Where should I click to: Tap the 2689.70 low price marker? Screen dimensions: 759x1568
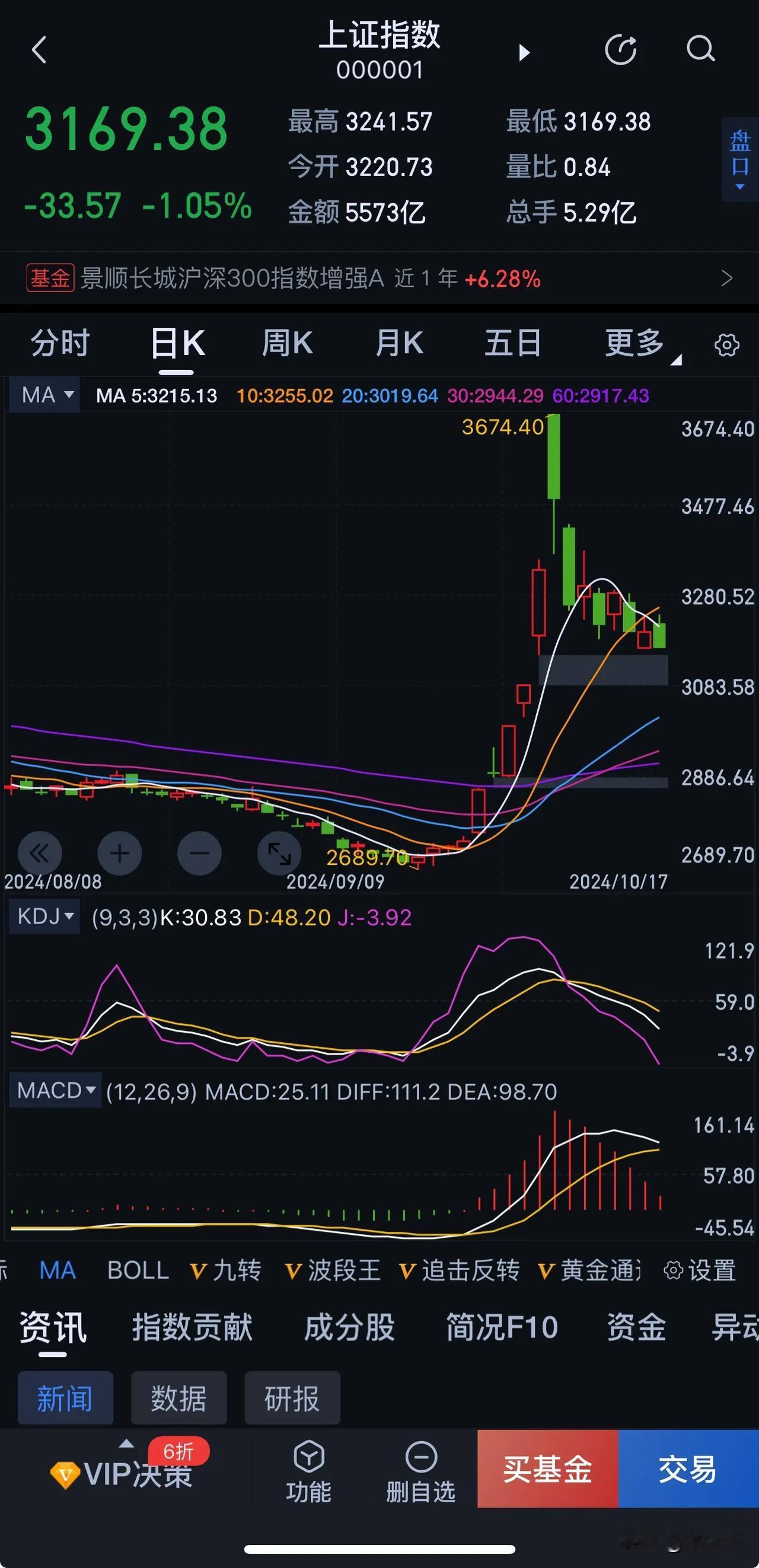click(x=367, y=858)
